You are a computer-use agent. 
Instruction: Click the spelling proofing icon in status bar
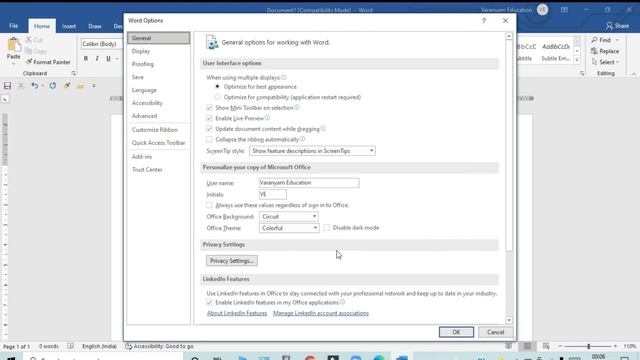point(71,346)
